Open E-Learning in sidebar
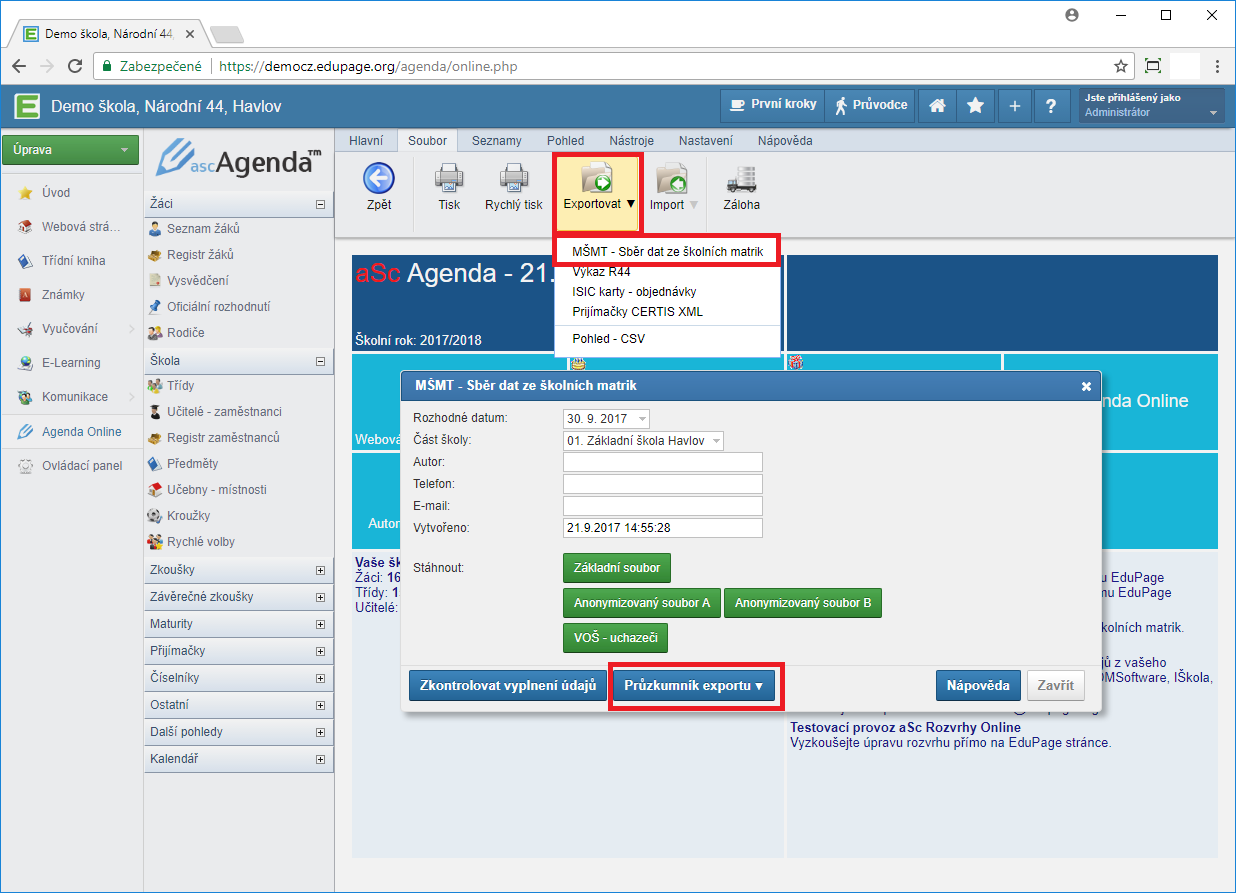Screen dimensions: 1236x893 click(71, 363)
